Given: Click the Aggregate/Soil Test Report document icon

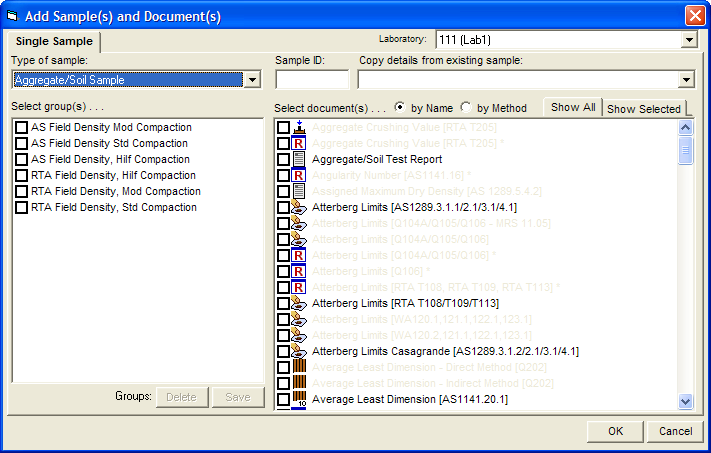Looking at the screenshot, I should tap(298, 160).
